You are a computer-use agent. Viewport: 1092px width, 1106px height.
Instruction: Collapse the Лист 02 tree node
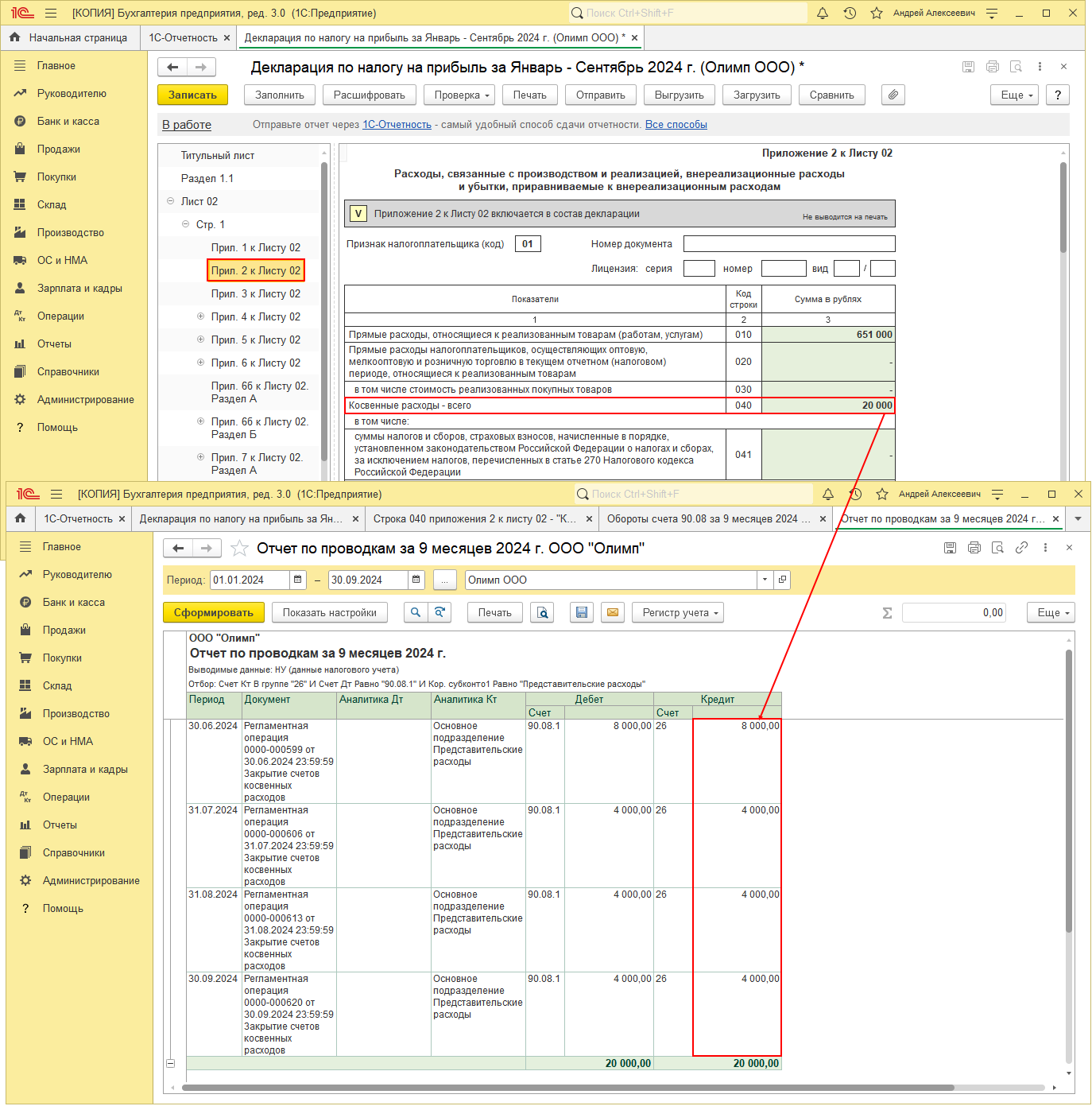click(170, 201)
